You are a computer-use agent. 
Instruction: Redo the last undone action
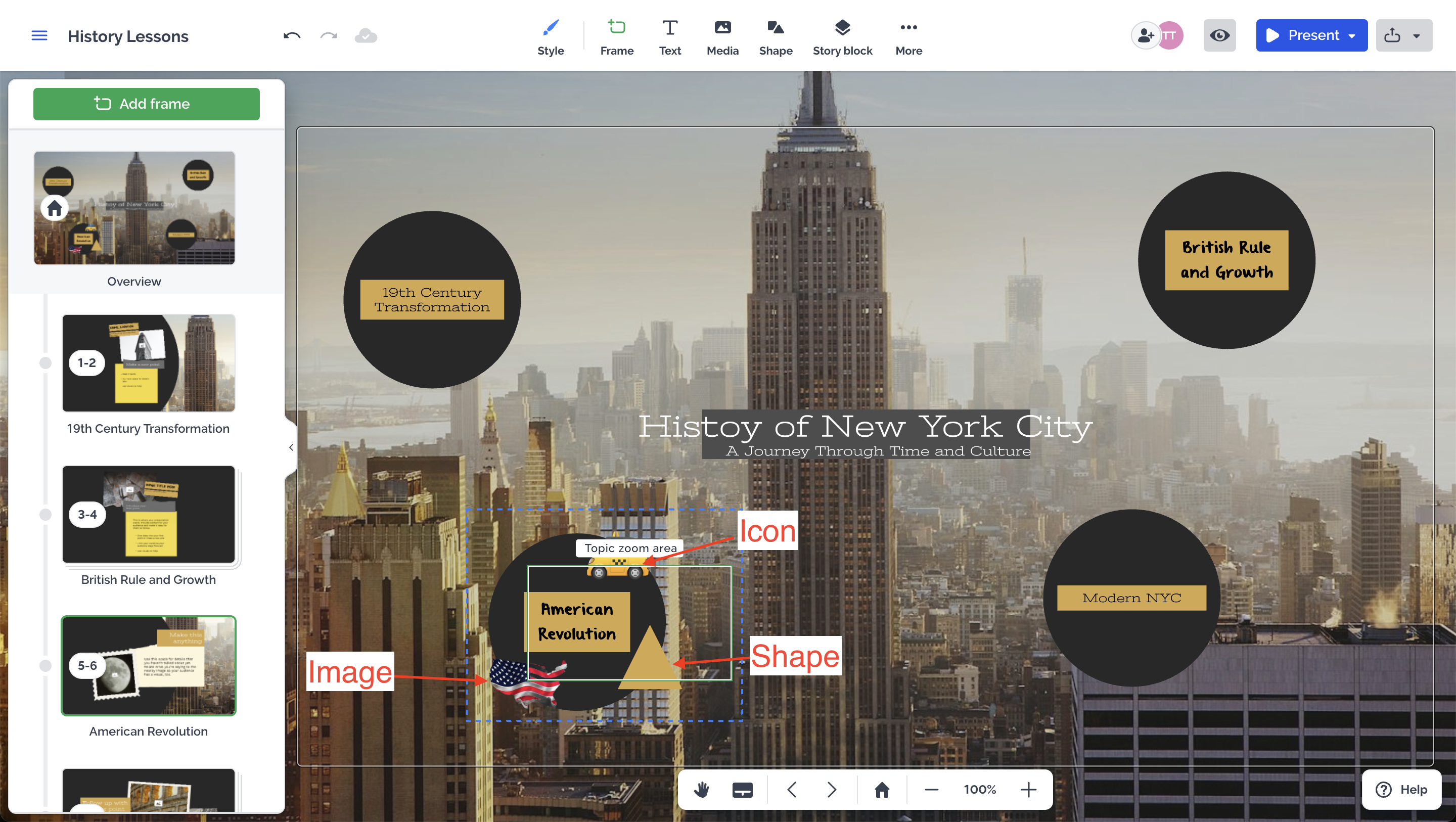point(329,35)
